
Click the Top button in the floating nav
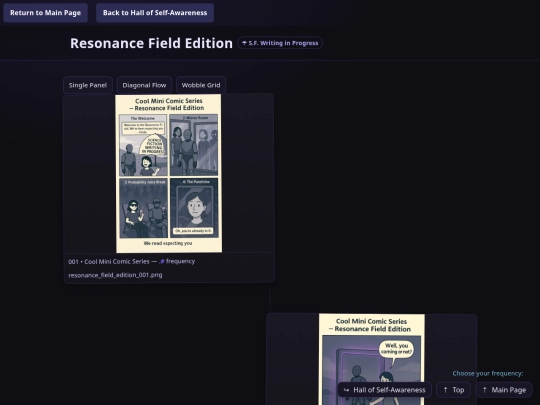[453, 390]
